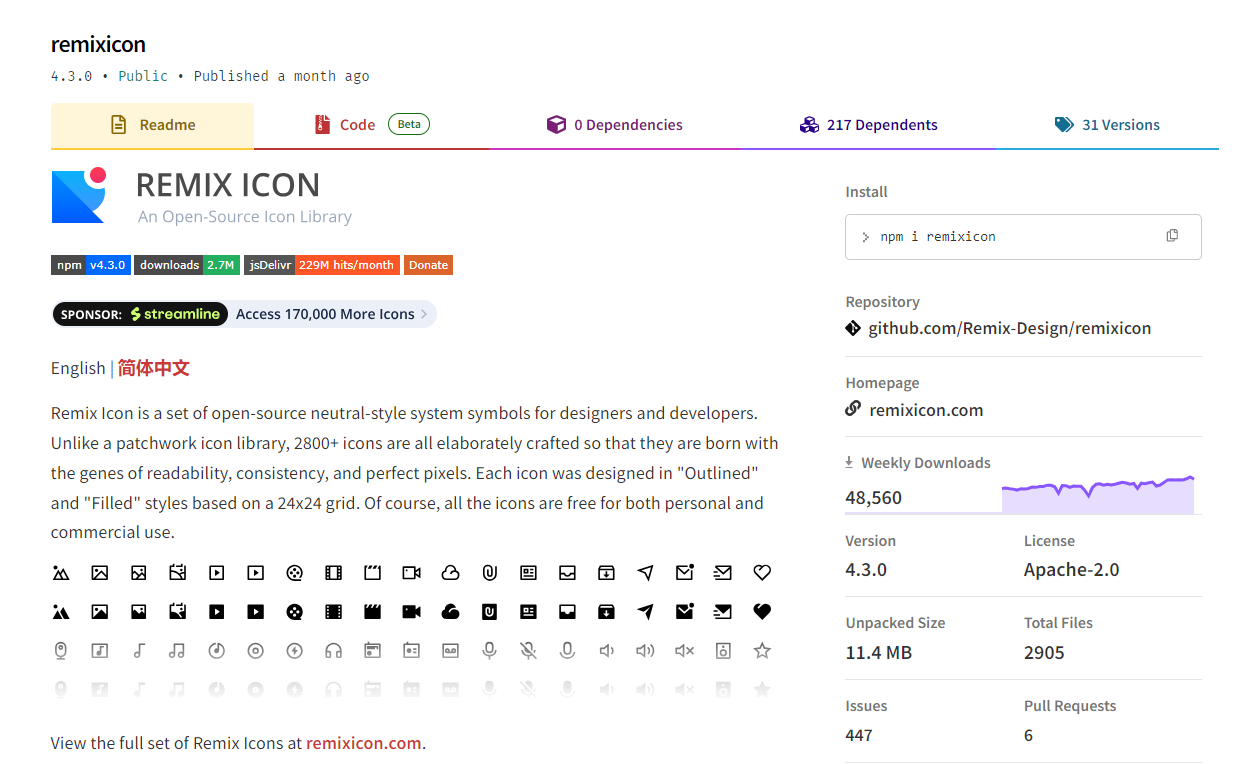Image resolution: width=1248 pixels, height=764 pixels.
Task: Click the heart icon in the outlined icon row
Action: (762, 572)
